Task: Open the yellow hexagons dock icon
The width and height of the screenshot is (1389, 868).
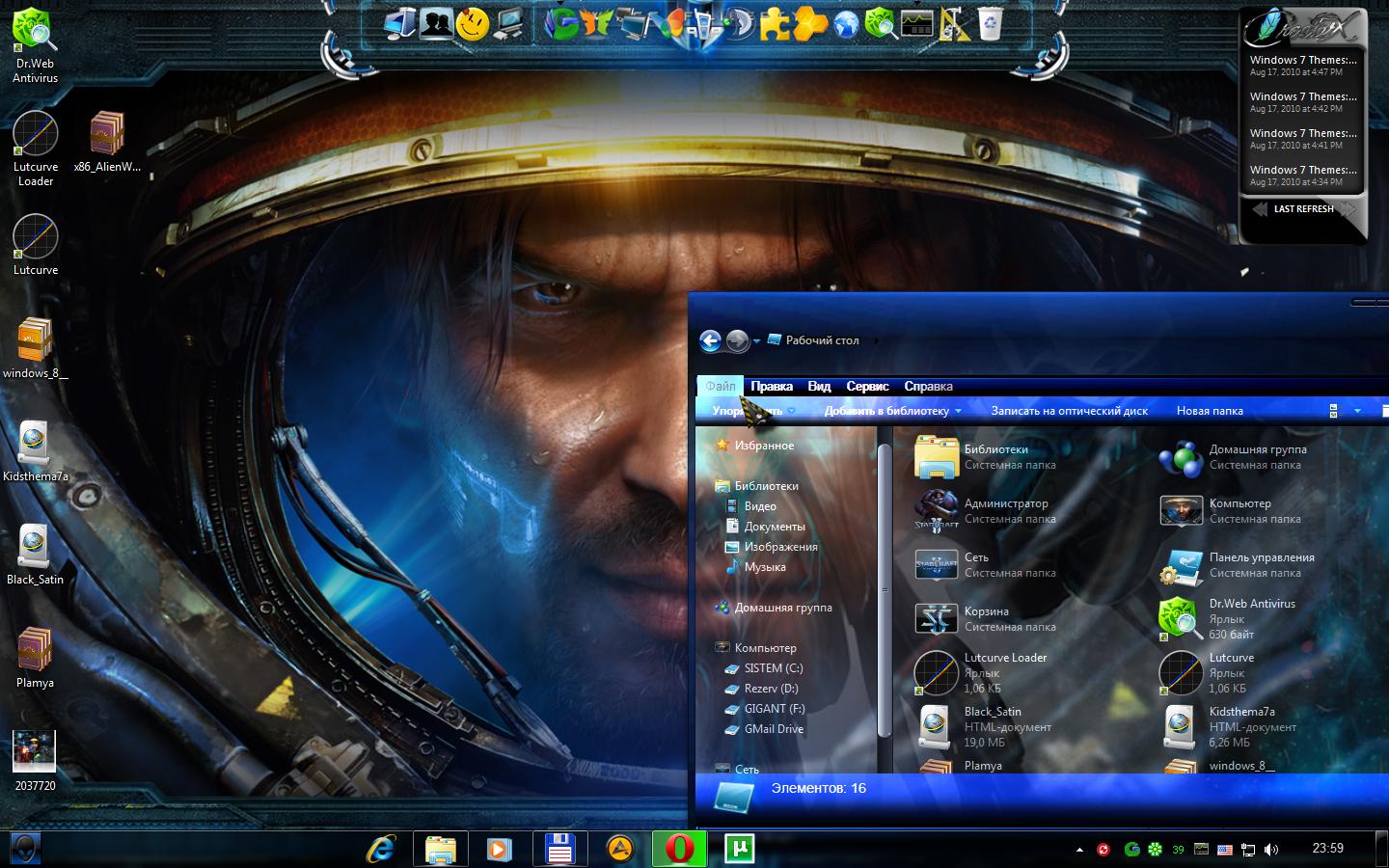Action: point(810,24)
